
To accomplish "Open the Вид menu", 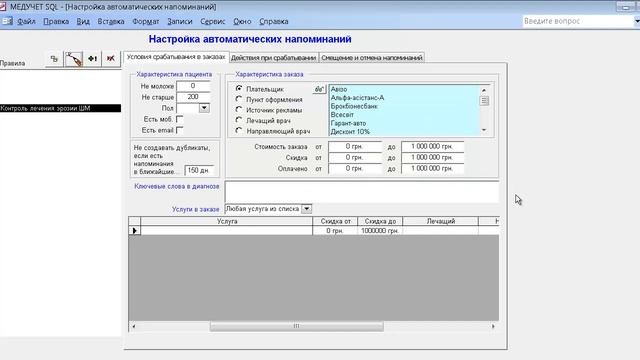I will [83, 21].
